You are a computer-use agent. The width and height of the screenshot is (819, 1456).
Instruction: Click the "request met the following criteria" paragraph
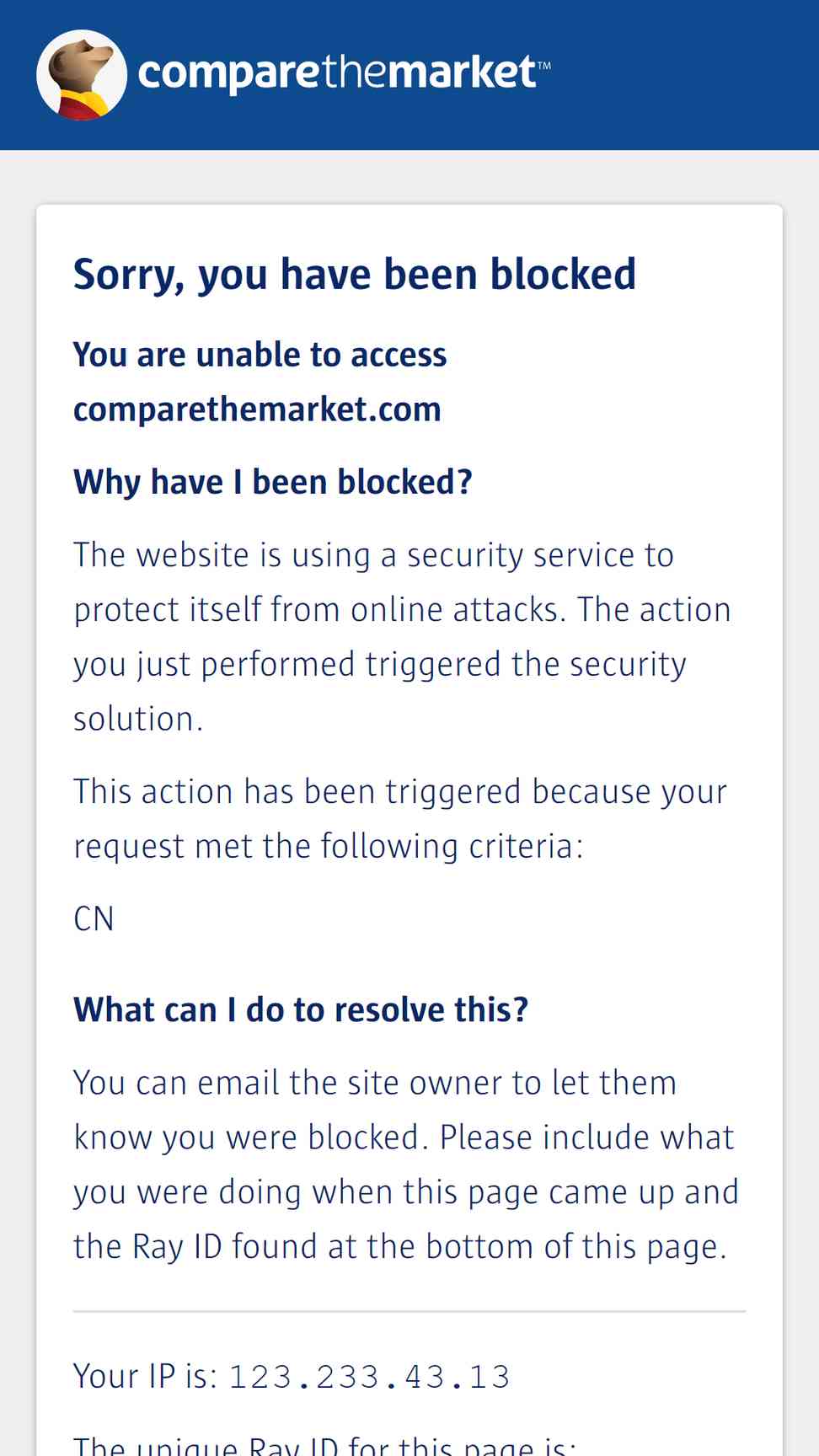point(400,819)
